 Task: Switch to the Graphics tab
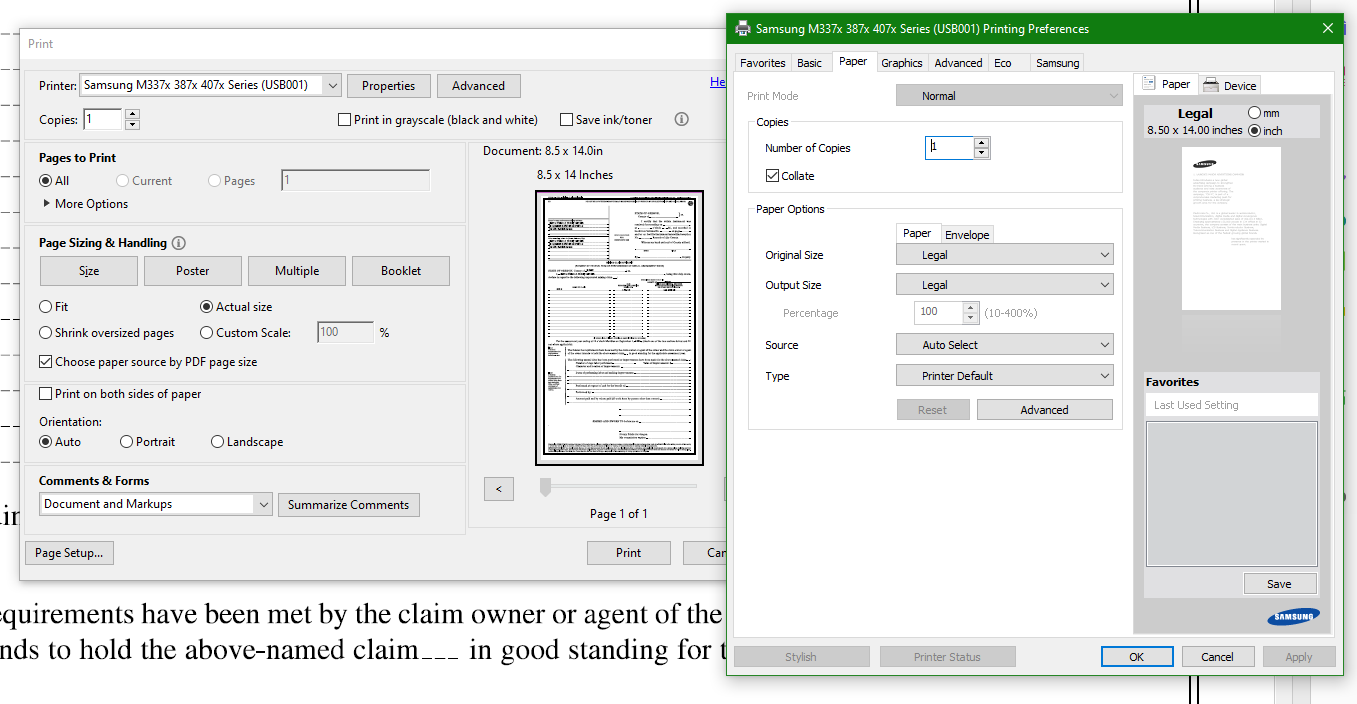901,63
